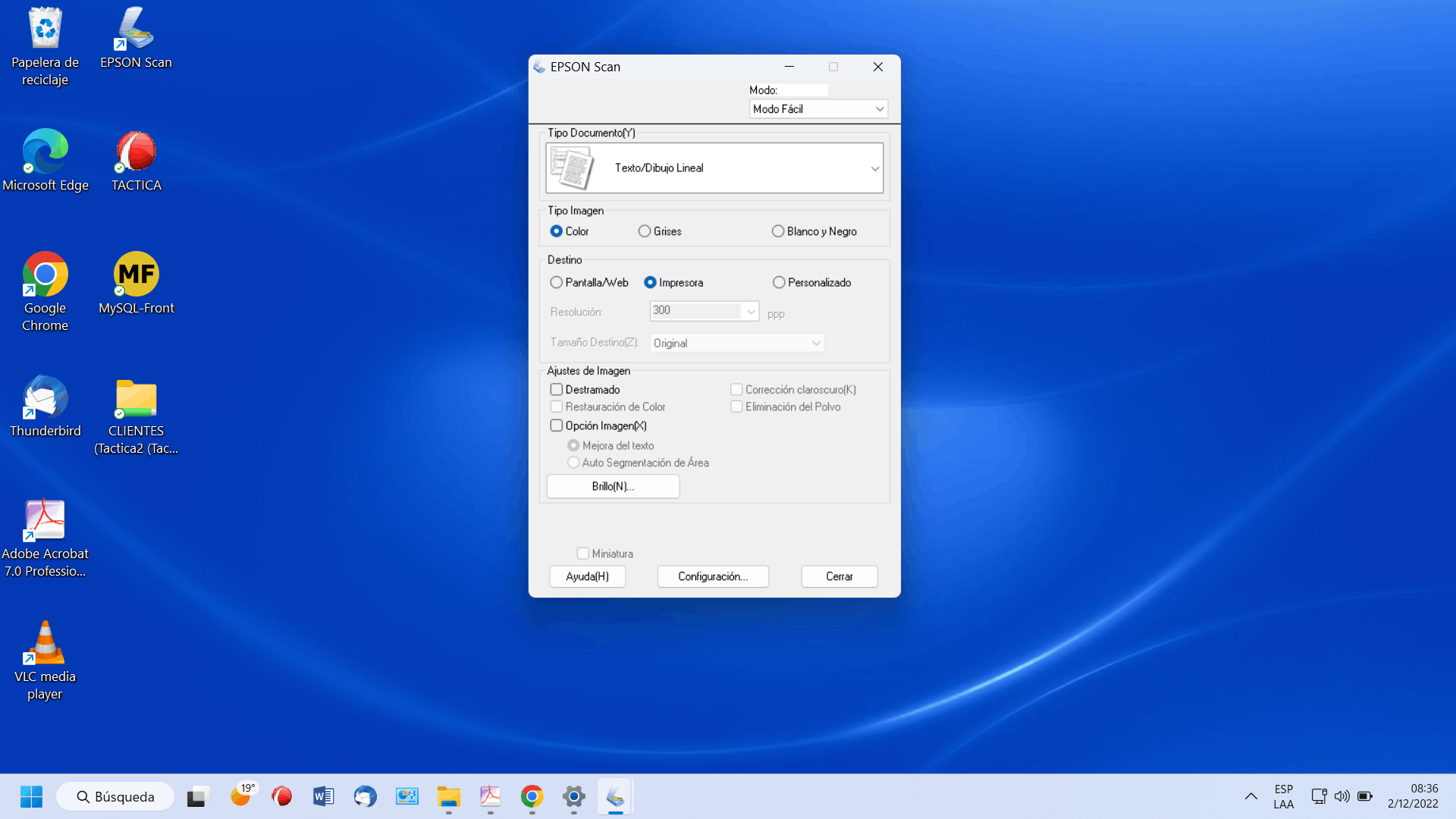Expand the Modo Fácil mode dropdown
The width and height of the screenshot is (1456, 819).
click(x=817, y=109)
